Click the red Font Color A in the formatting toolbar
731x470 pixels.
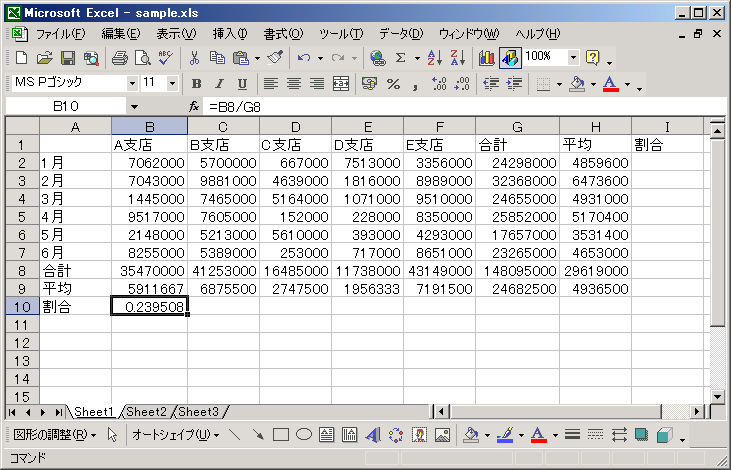(x=610, y=84)
